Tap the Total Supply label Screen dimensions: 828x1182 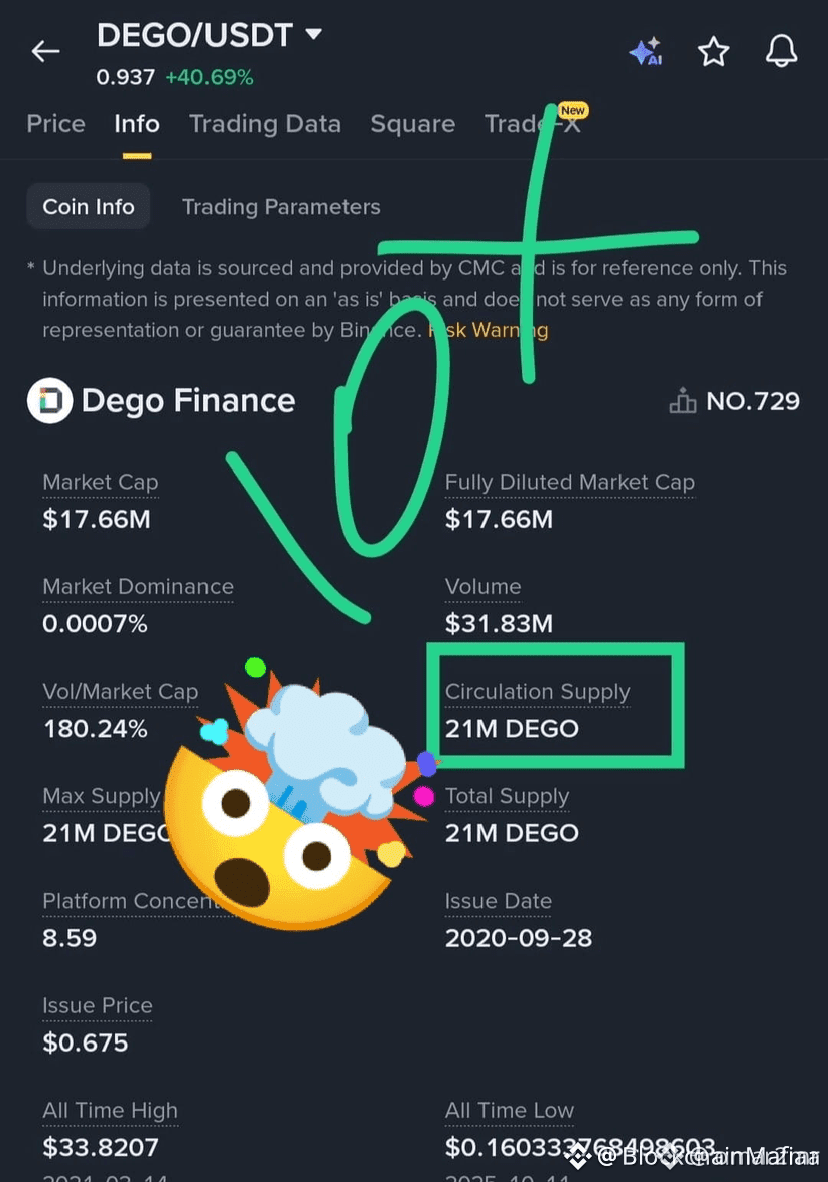[507, 796]
